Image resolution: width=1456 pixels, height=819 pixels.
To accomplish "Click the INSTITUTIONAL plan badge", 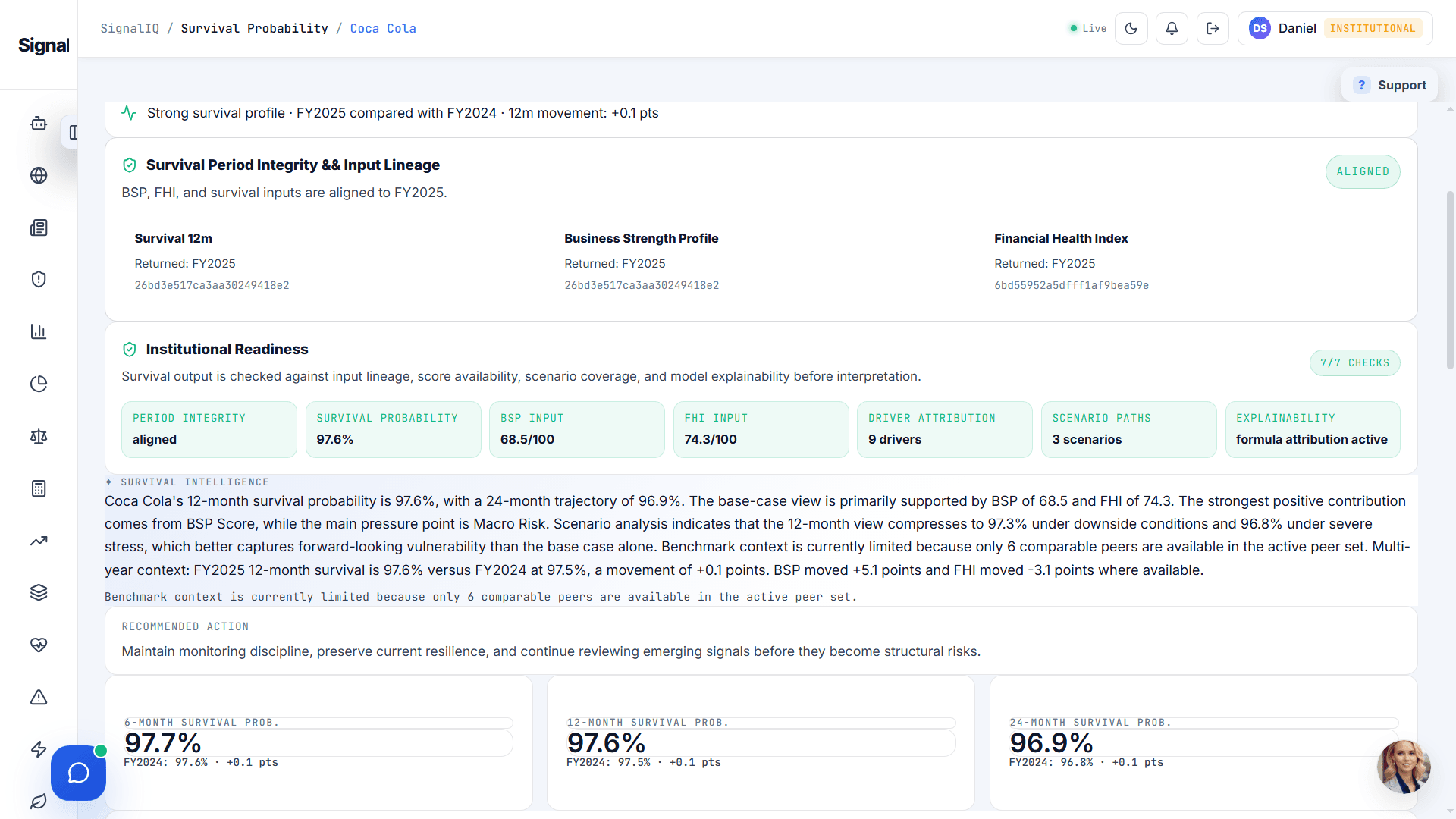I will click(x=1373, y=28).
